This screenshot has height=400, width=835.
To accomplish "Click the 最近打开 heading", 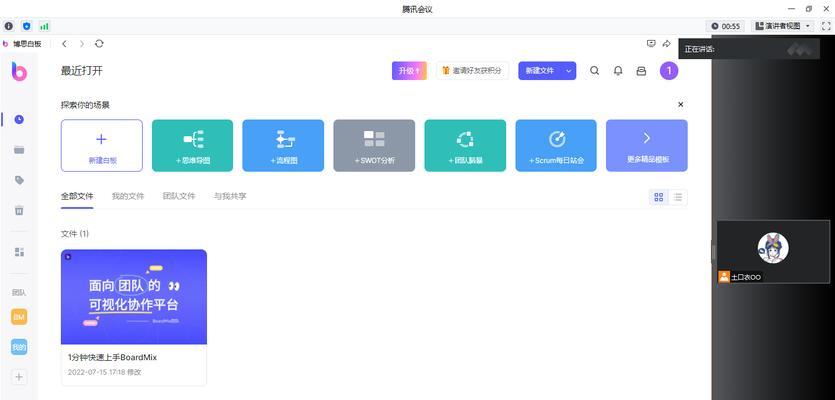I will pos(81,71).
